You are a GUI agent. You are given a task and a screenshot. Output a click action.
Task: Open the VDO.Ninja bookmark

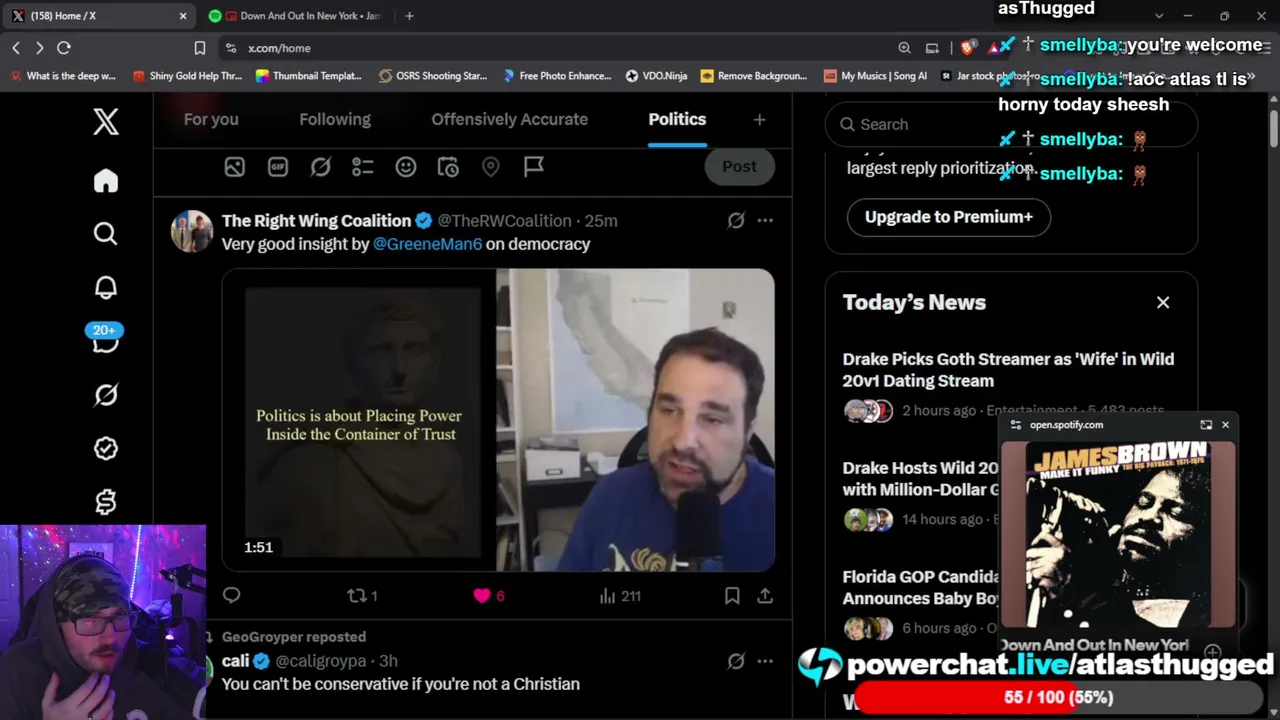coord(657,76)
